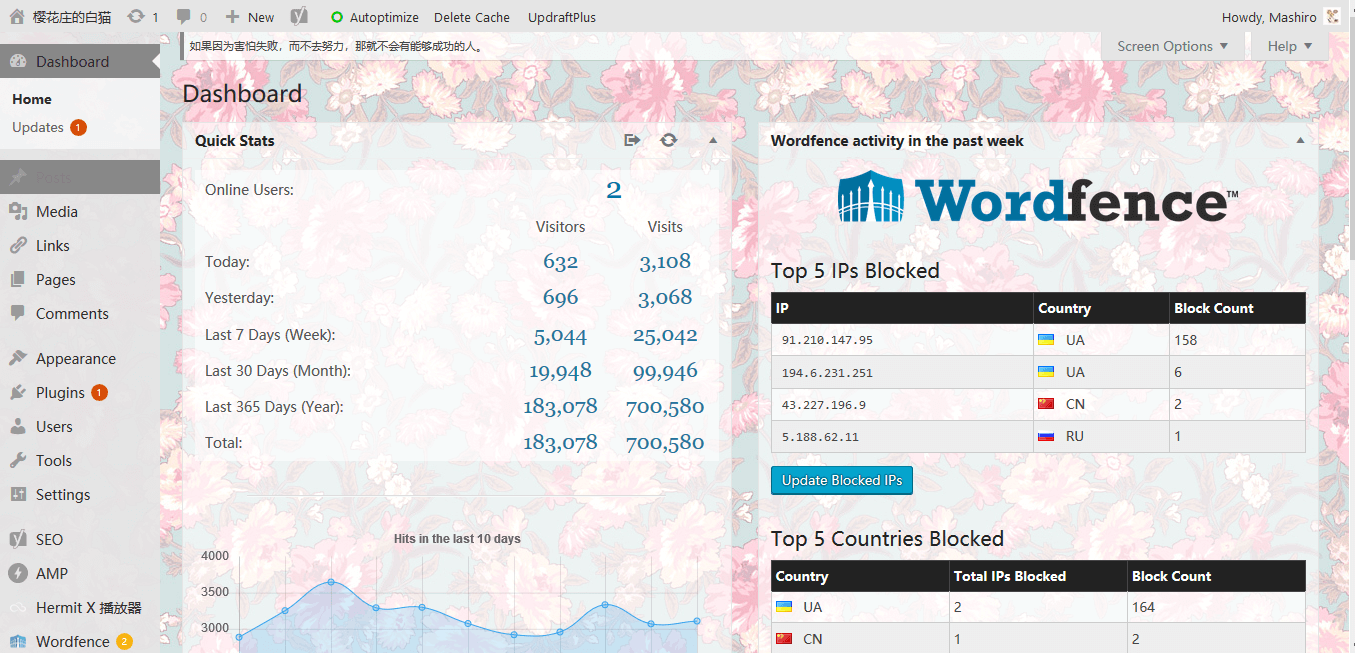Click the SEO Yoast icon in sidebar
The image size is (1355, 653).
point(18,539)
